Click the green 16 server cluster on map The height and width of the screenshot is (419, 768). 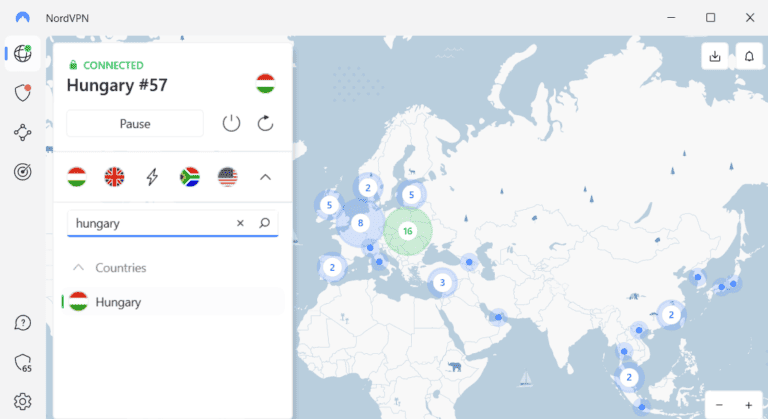tap(407, 231)
